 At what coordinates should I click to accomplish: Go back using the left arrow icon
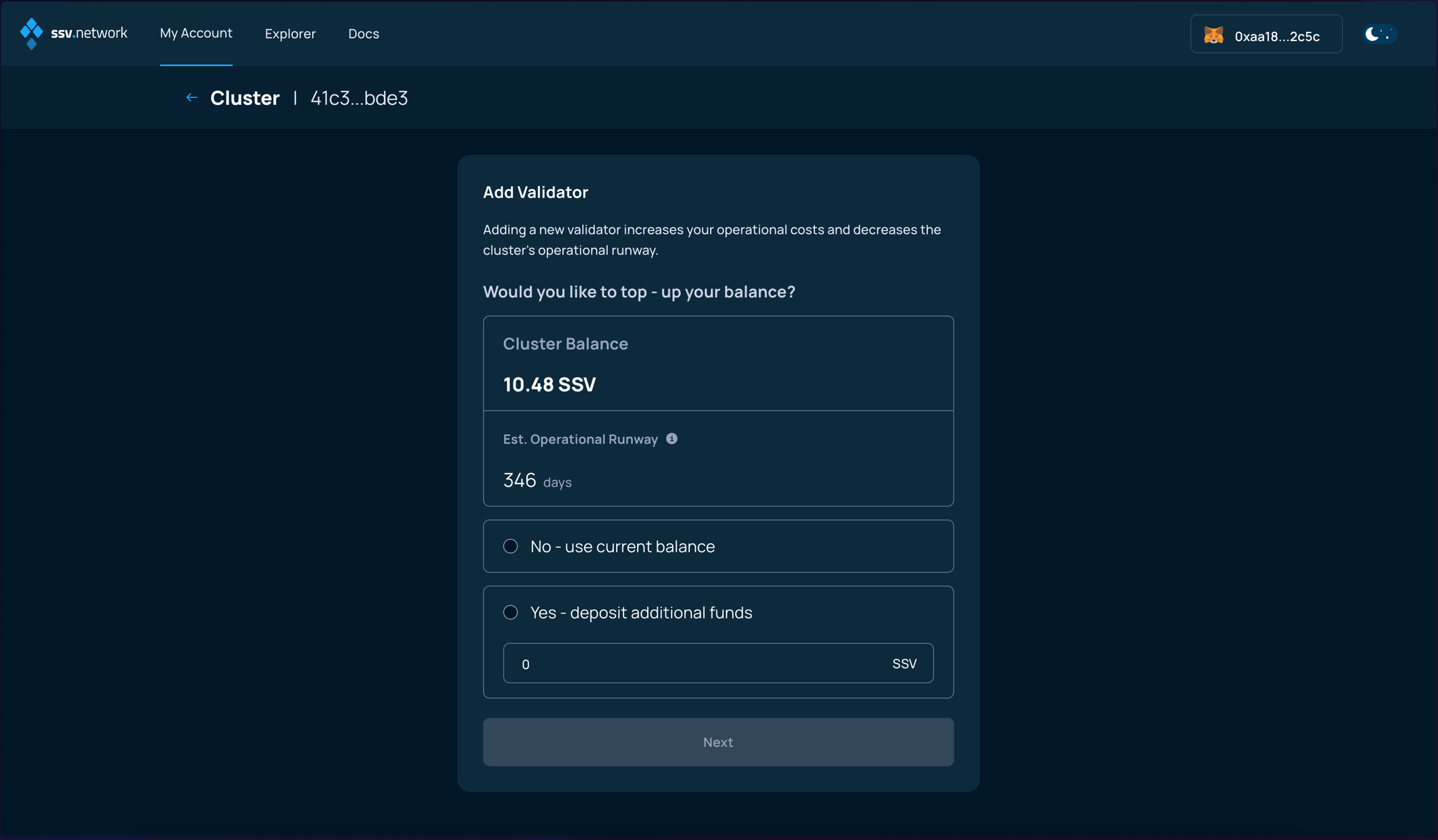(192, 98)
